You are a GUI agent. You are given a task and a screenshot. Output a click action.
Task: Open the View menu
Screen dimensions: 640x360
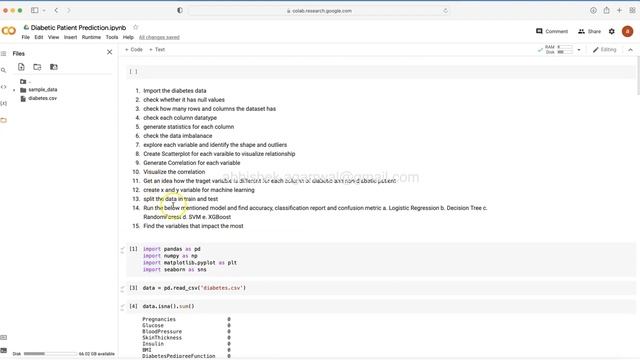click(x=53, y=37)
